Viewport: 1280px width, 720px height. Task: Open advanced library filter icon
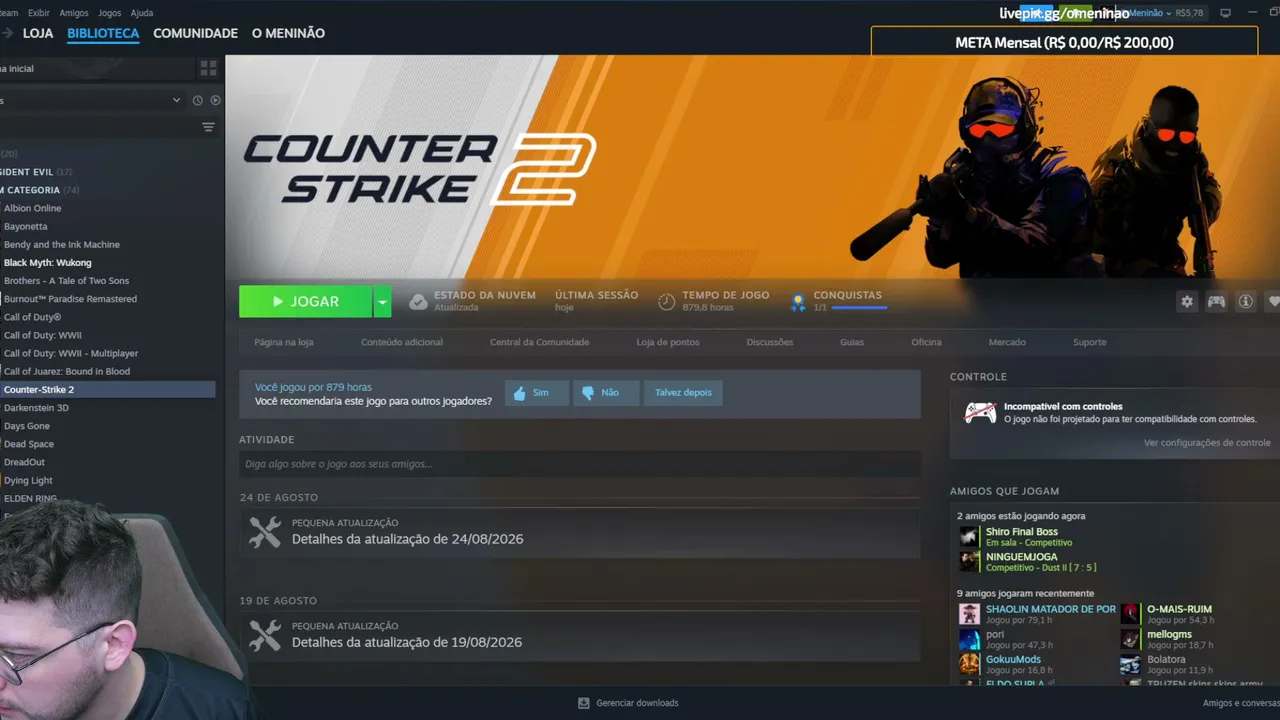point(208,127)
